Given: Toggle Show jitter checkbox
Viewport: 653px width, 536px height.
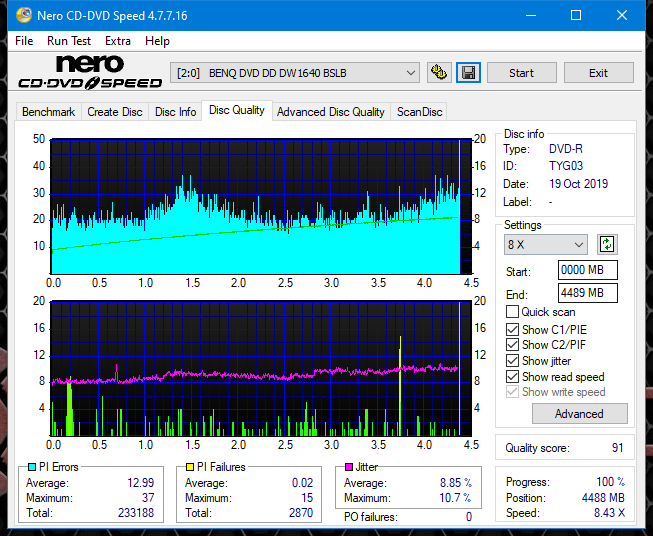Looking at the screenshot, I should pos(512,361).
